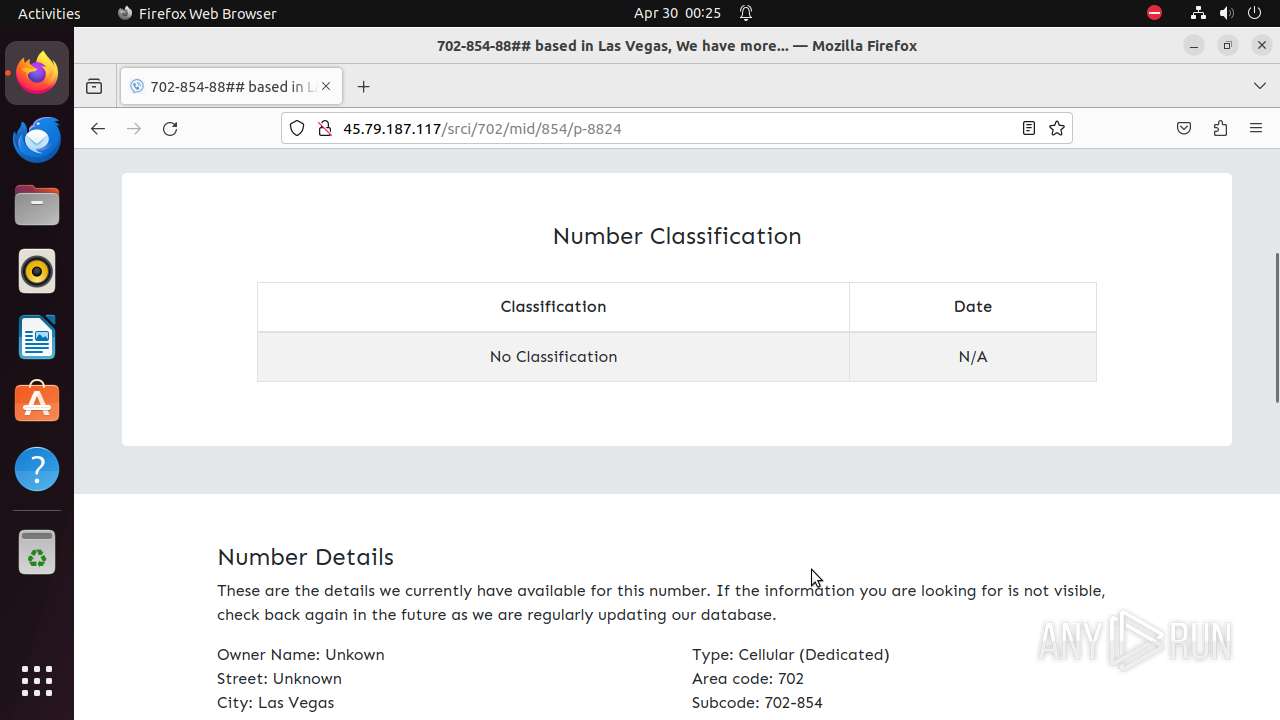The image size is (1280, 720).
Task: Click Street: Unknown text
Action: point(279,679)
